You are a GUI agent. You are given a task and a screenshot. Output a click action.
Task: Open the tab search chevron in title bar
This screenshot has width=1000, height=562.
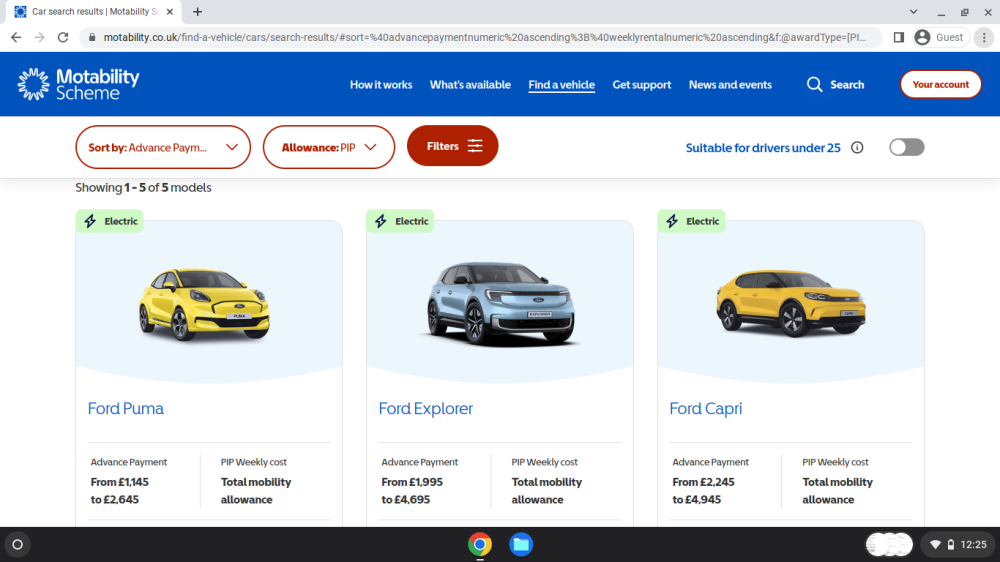tap(913, 11)
